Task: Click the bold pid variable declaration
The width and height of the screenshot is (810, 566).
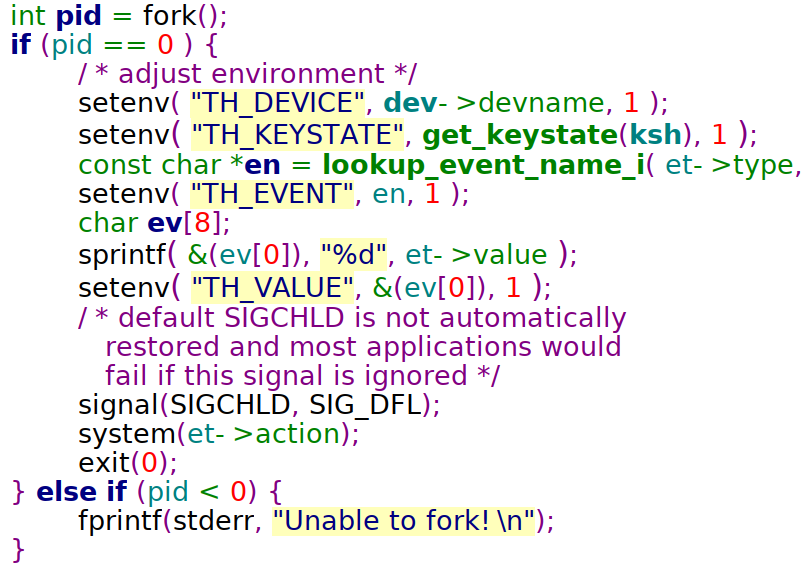Action: coord(78,17)
